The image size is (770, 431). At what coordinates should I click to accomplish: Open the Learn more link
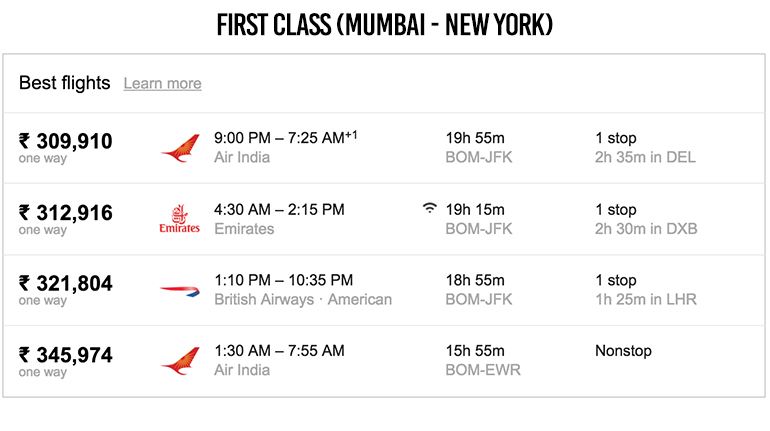point(163,83)
